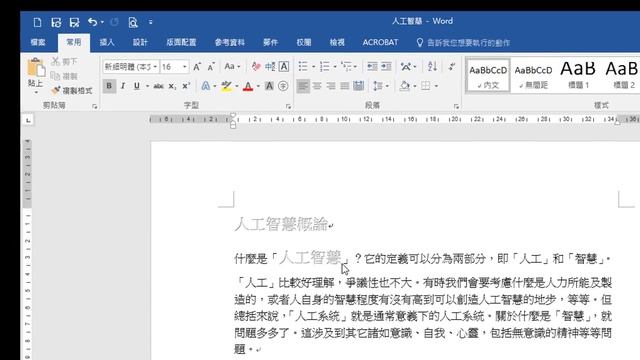Click the Cut button

64,61
